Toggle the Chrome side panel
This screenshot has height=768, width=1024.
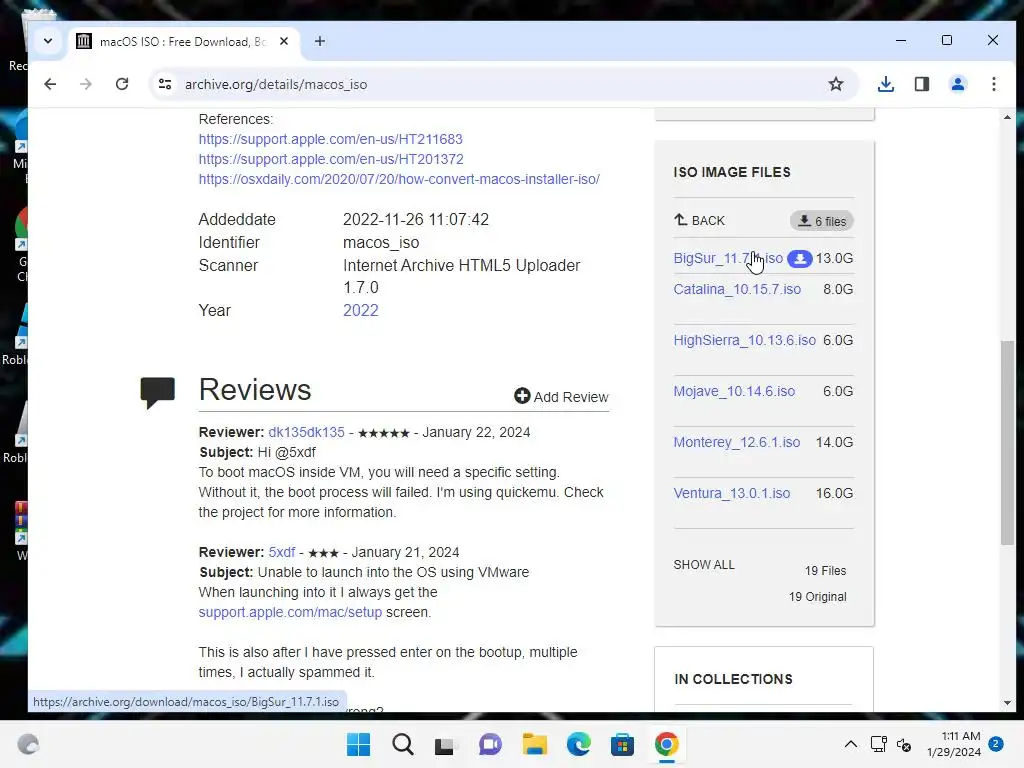point(921,84)
